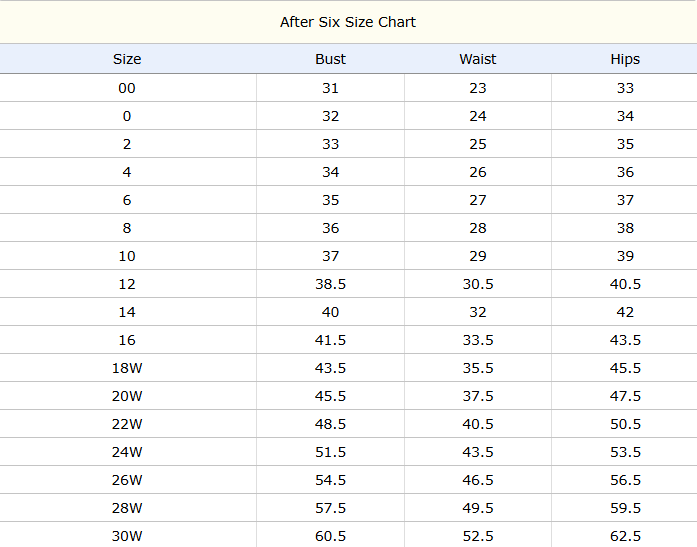Image resolution: width=697 pixels, height=547 pixels.
Task: Select bust value 32 in the size 0 row
Action: (x=330, y=116)
